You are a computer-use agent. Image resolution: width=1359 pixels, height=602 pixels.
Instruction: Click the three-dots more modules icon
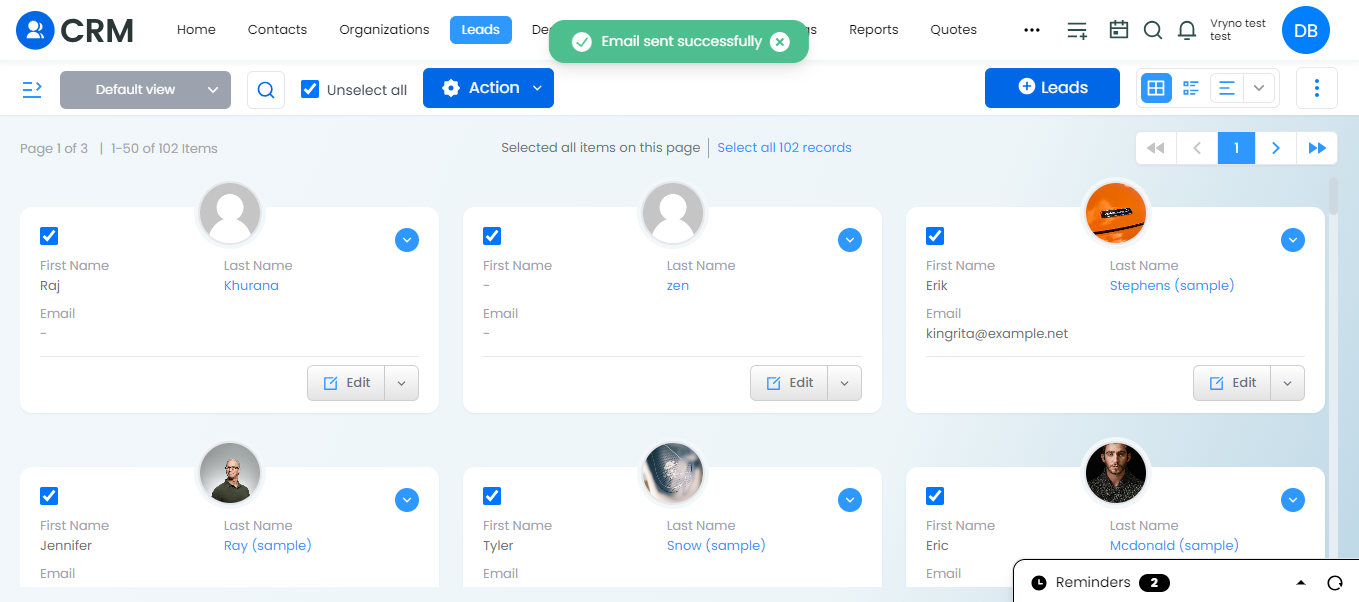(x=1032, y=30)
